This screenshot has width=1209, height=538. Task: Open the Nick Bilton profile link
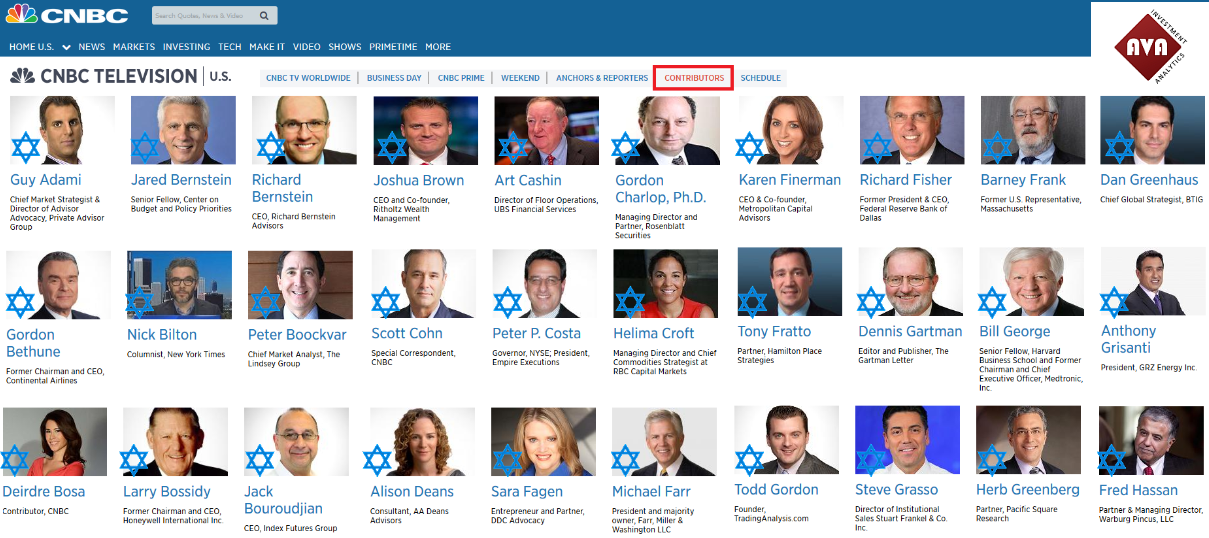coord(162,334)
